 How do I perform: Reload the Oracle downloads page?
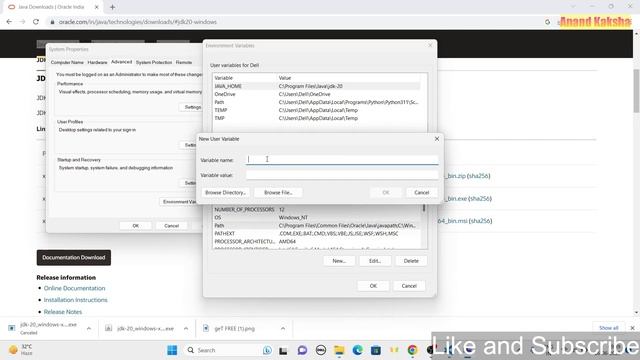[36, 22]
